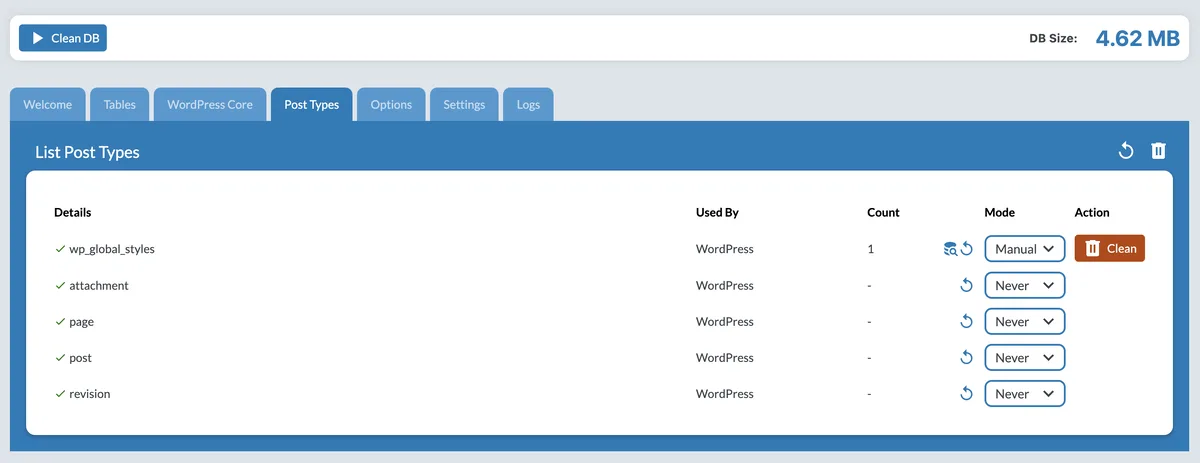Click the Mode column header

point(1000,212)
